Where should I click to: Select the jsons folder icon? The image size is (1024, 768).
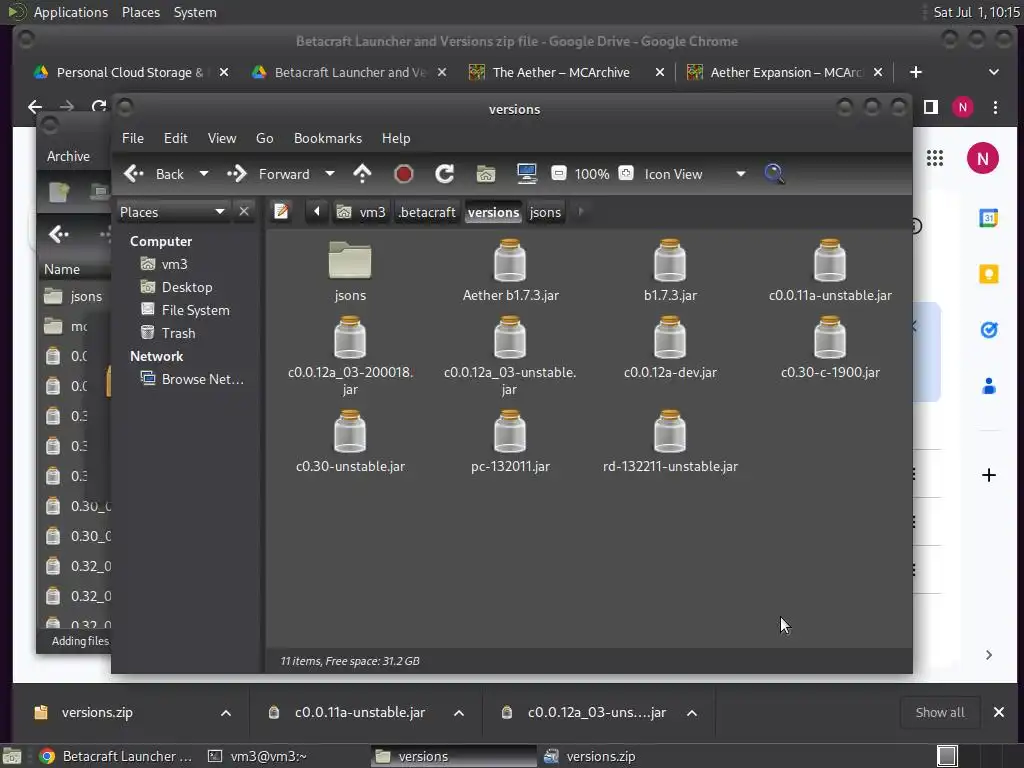click(x=350, y=270)
